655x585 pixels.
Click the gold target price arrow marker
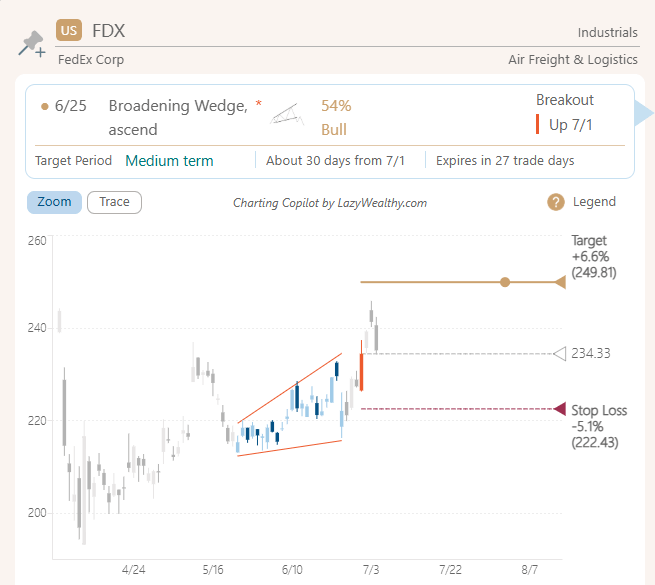tap(559, 283)
